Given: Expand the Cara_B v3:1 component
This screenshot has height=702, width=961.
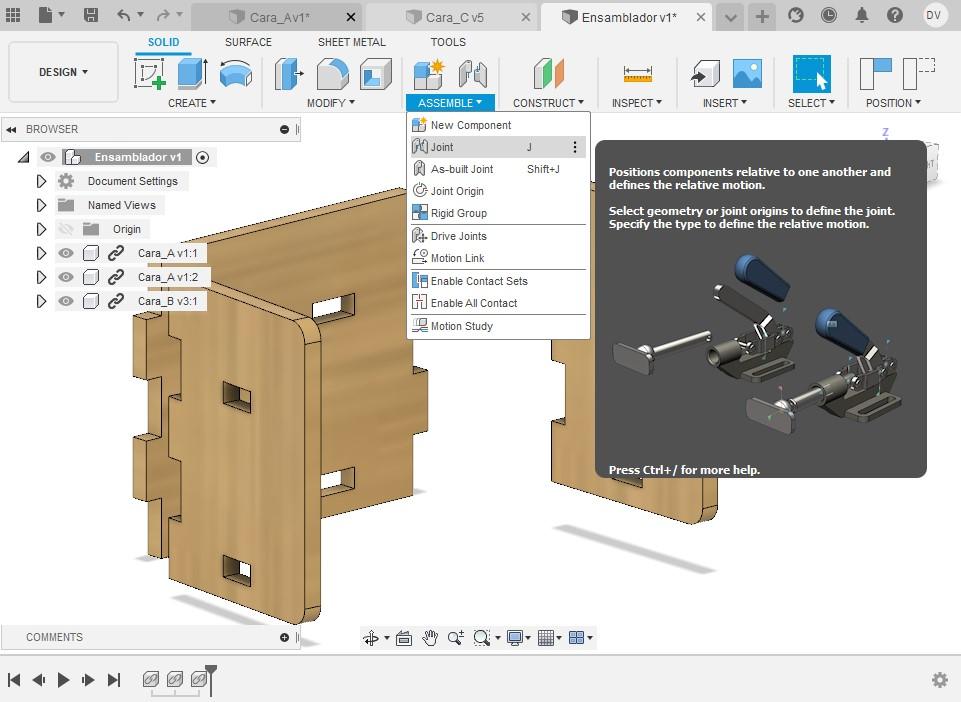Looking at the screenshot, I should 41,301.
